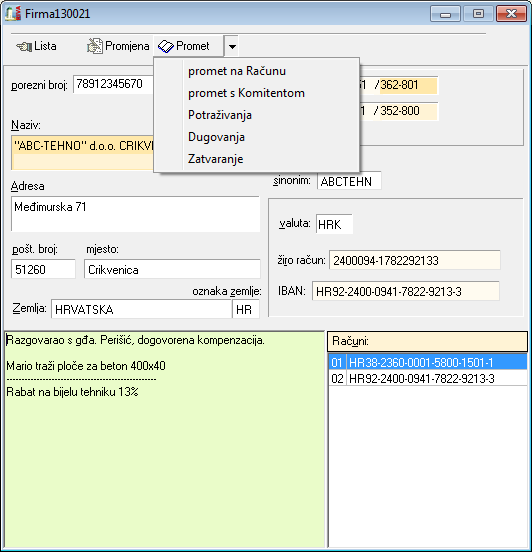Click the Adresa text field with Međimurska 71

click(x=136, y=214)
